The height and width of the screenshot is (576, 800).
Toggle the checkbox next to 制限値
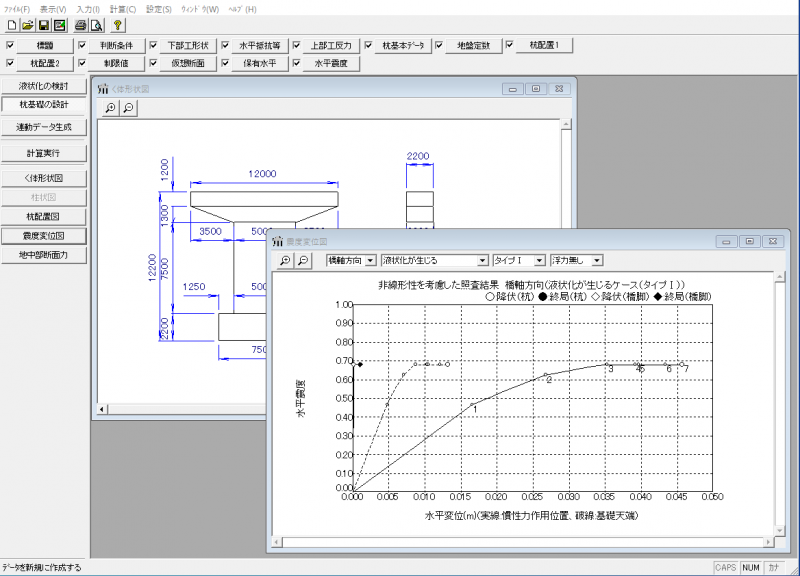(x=82, y=63)
